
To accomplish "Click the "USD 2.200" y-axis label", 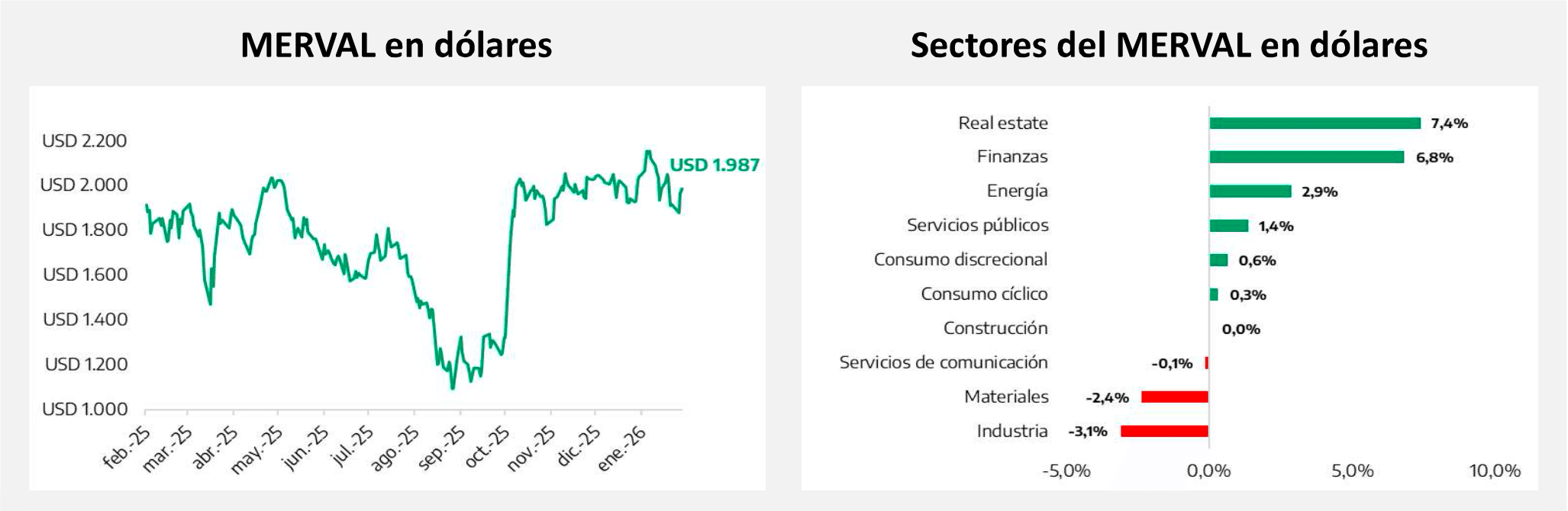I will click(x=85, y=141).
